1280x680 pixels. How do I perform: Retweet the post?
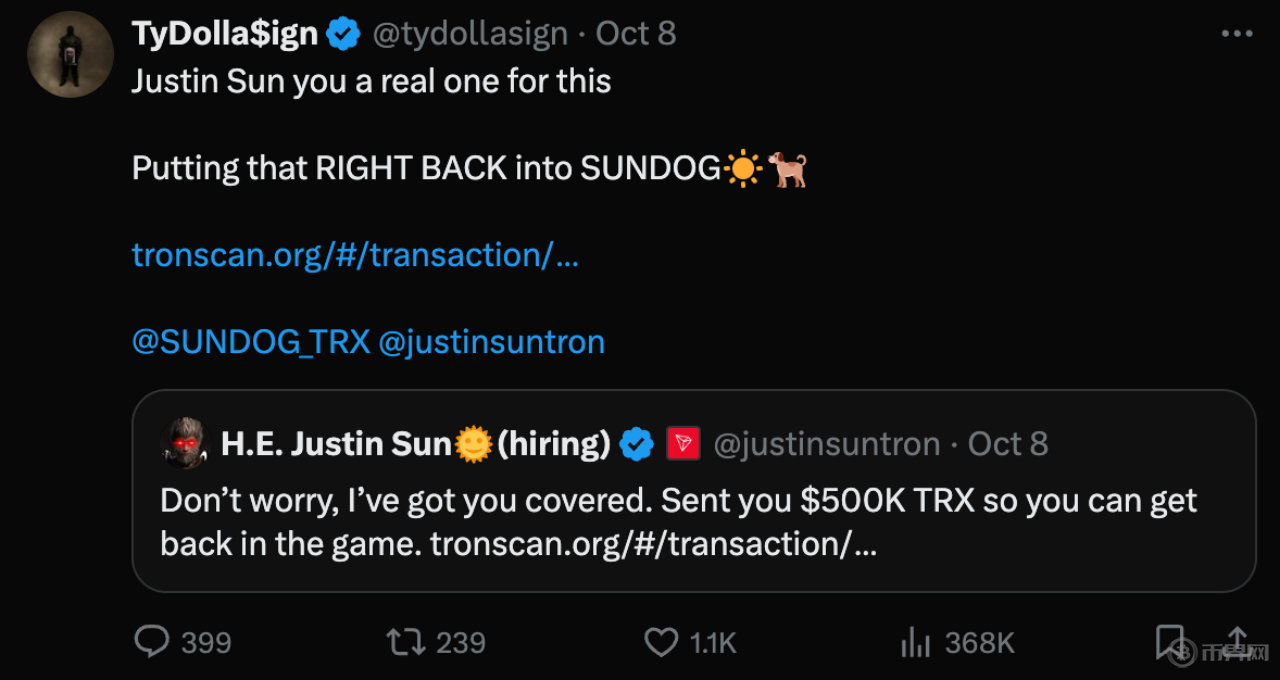click(406, 642)
